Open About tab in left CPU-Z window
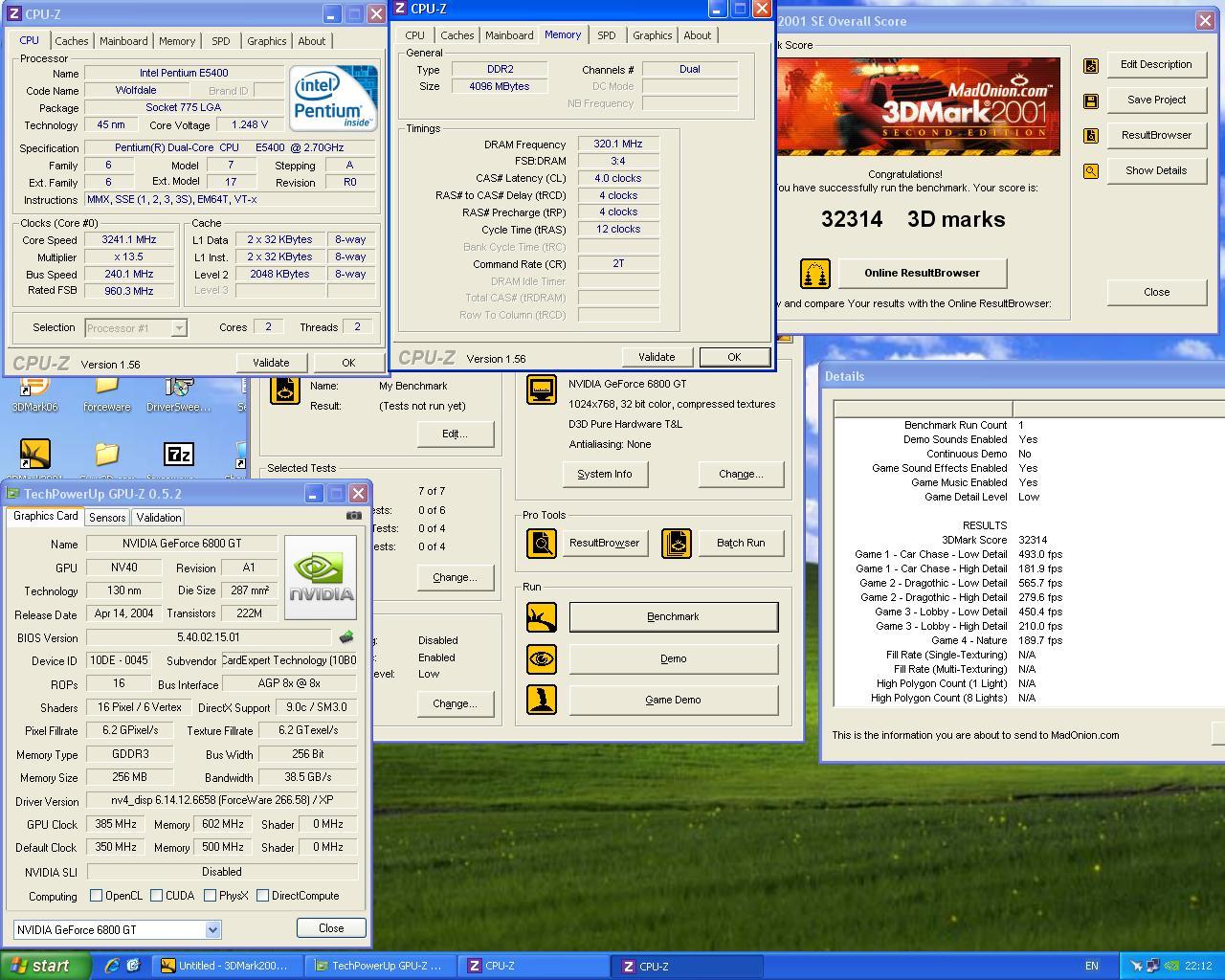 point(311,41)
